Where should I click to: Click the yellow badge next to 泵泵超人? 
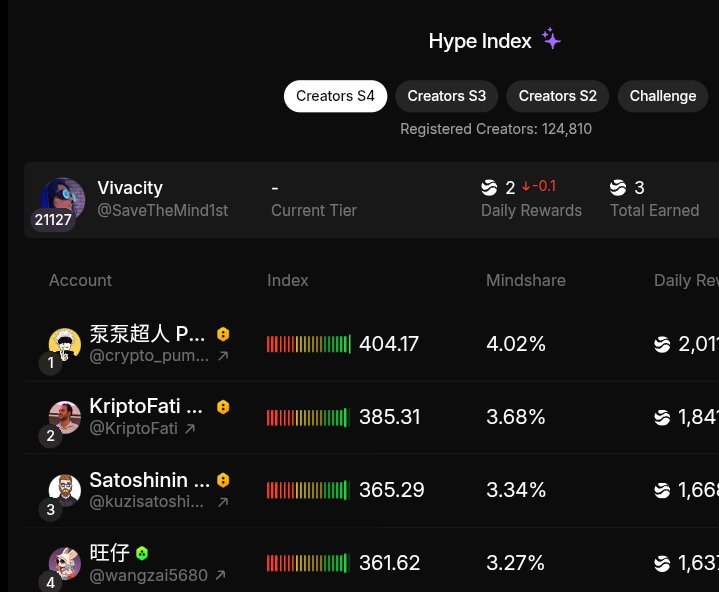pyautogui.click(x=223, y=334)
